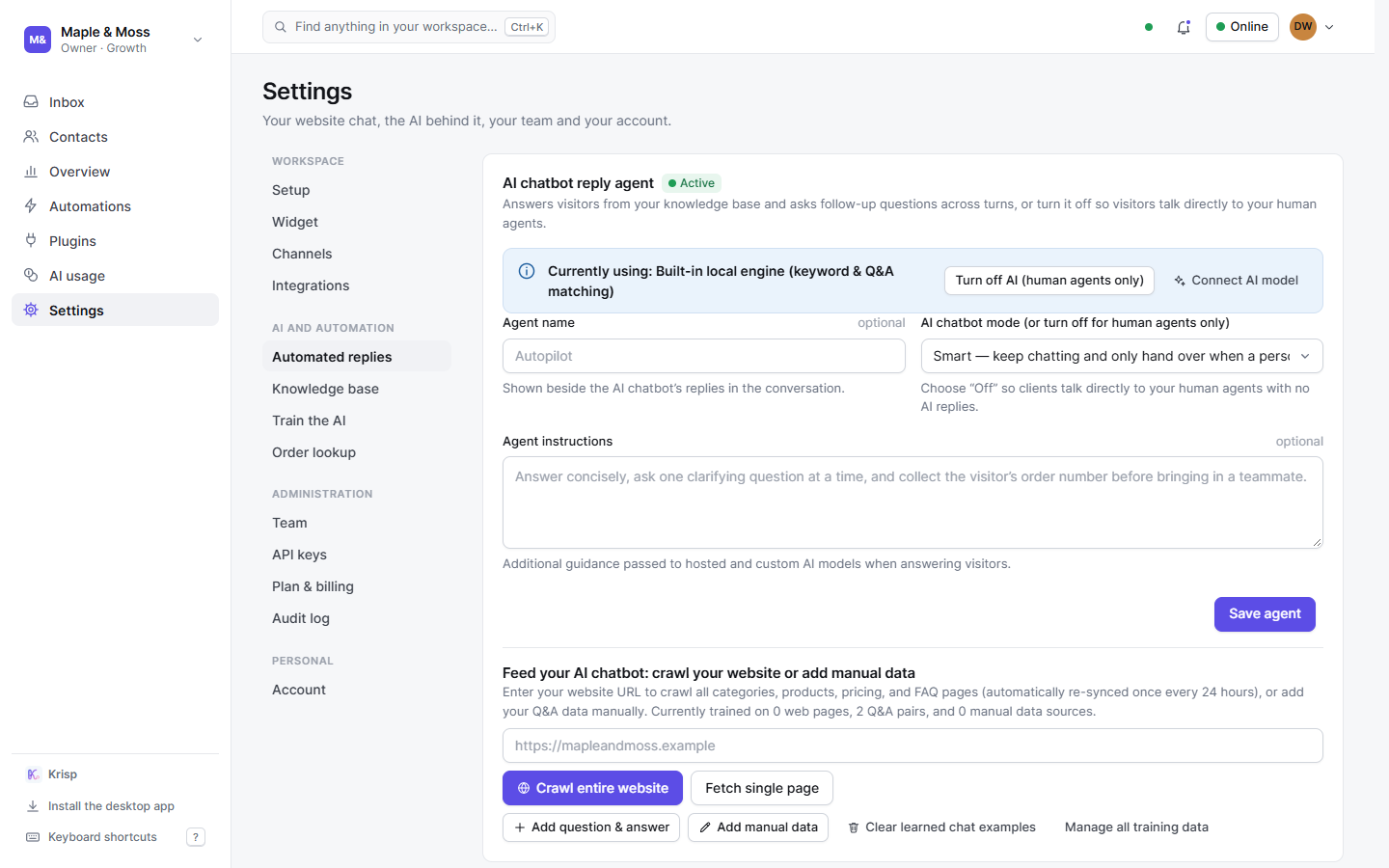Click the Krisp logo icon

(33, 774)
